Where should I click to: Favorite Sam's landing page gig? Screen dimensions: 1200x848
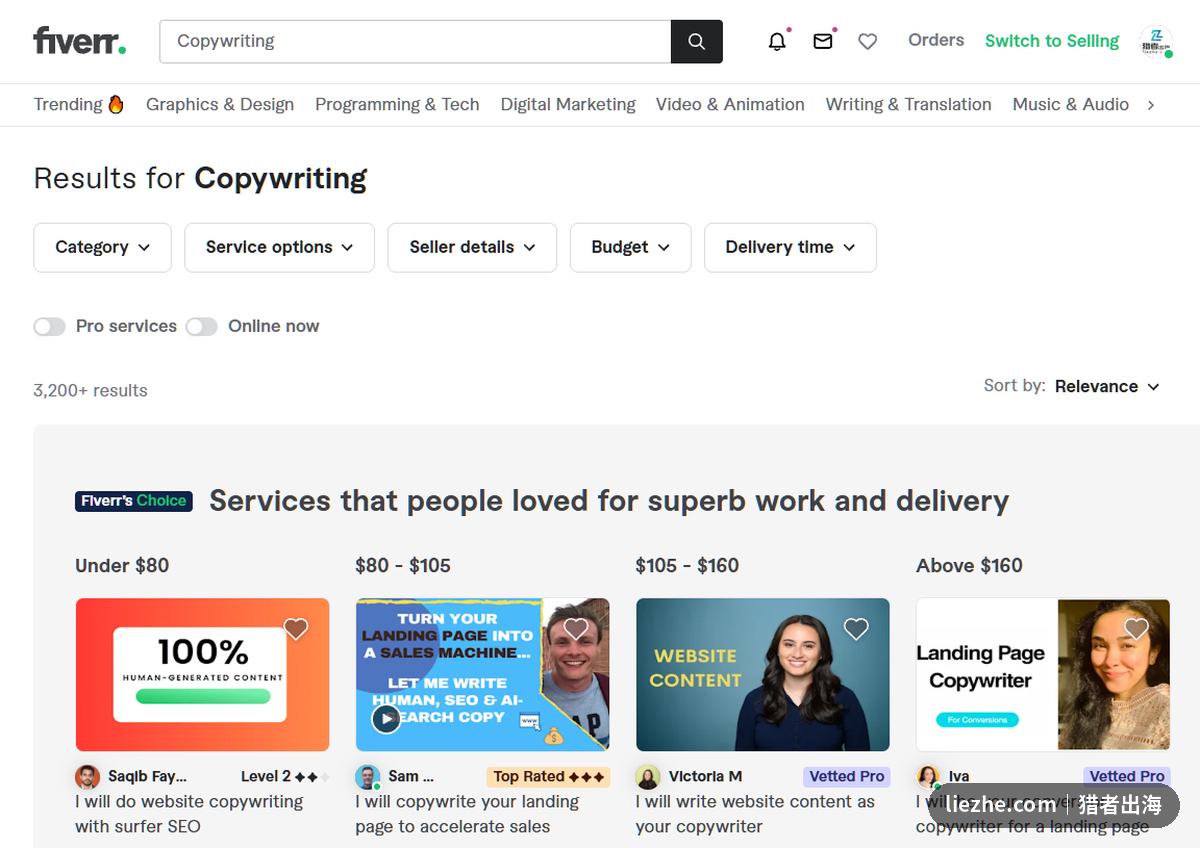pos(576,629)
